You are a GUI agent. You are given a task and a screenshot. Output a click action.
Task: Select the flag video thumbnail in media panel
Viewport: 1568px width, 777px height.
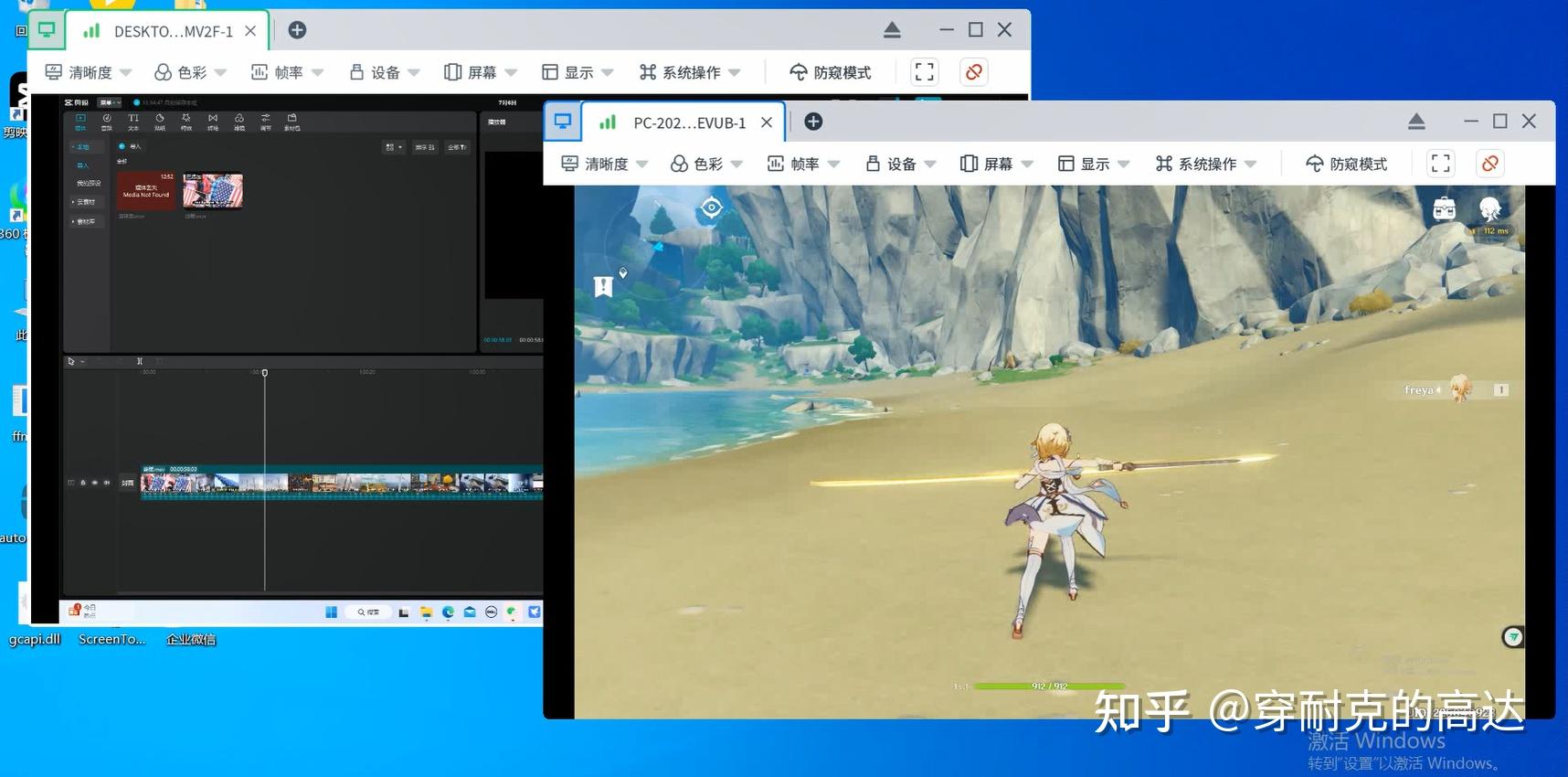pyautogui.click(x=213, y=190)
